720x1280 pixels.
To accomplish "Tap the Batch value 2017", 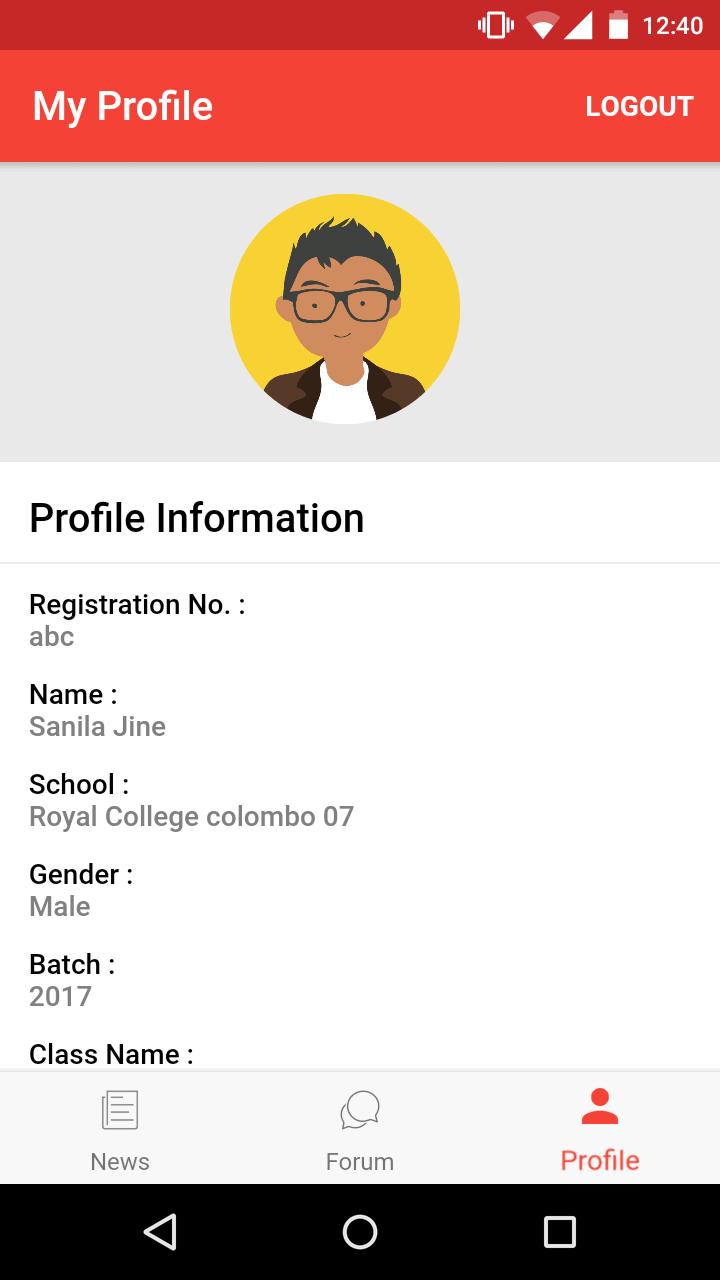I will (60, 997).
